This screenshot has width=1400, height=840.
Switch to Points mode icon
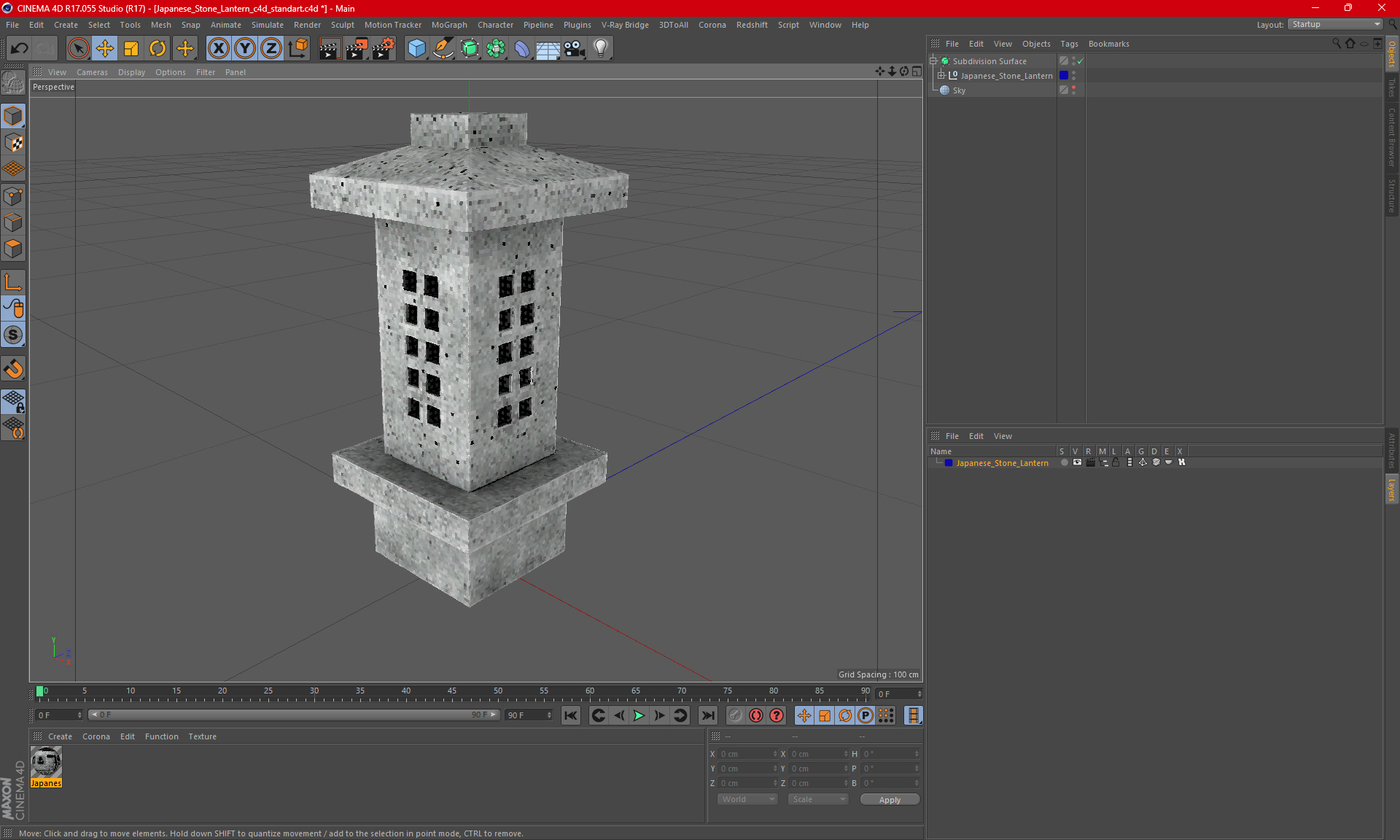tap(13, 196)
